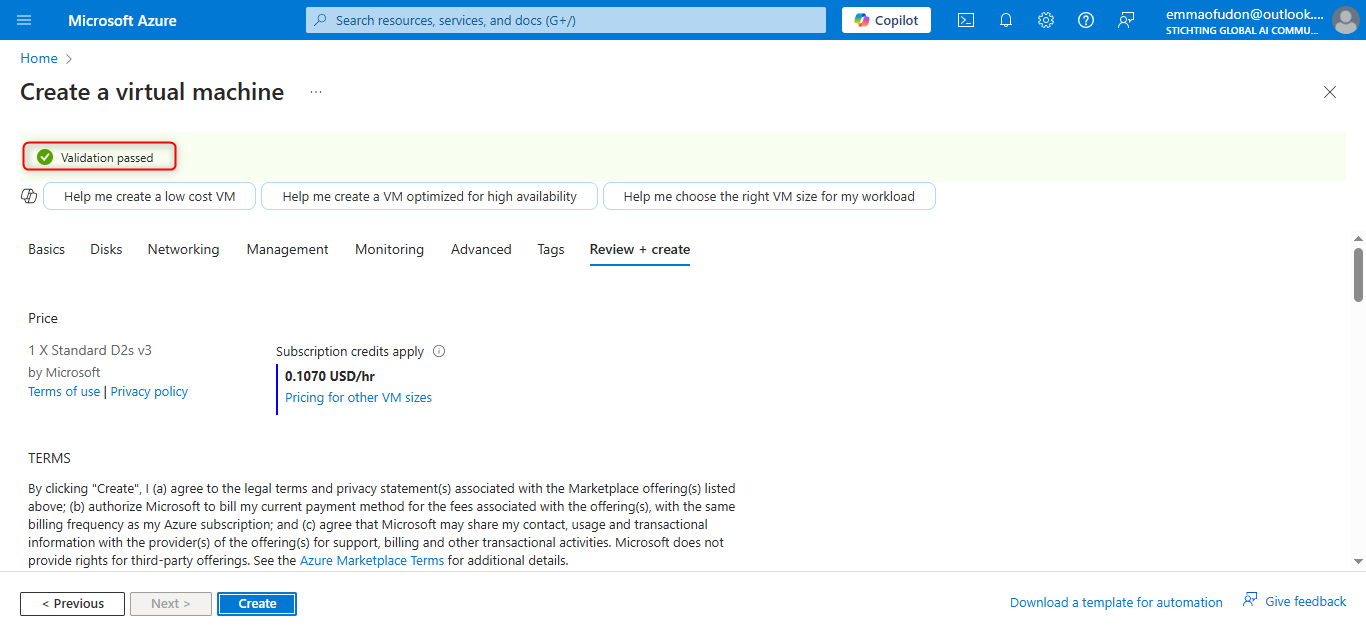Open Download a template for automation
Screen dimensions: 1366x641
coord(1116,603)
